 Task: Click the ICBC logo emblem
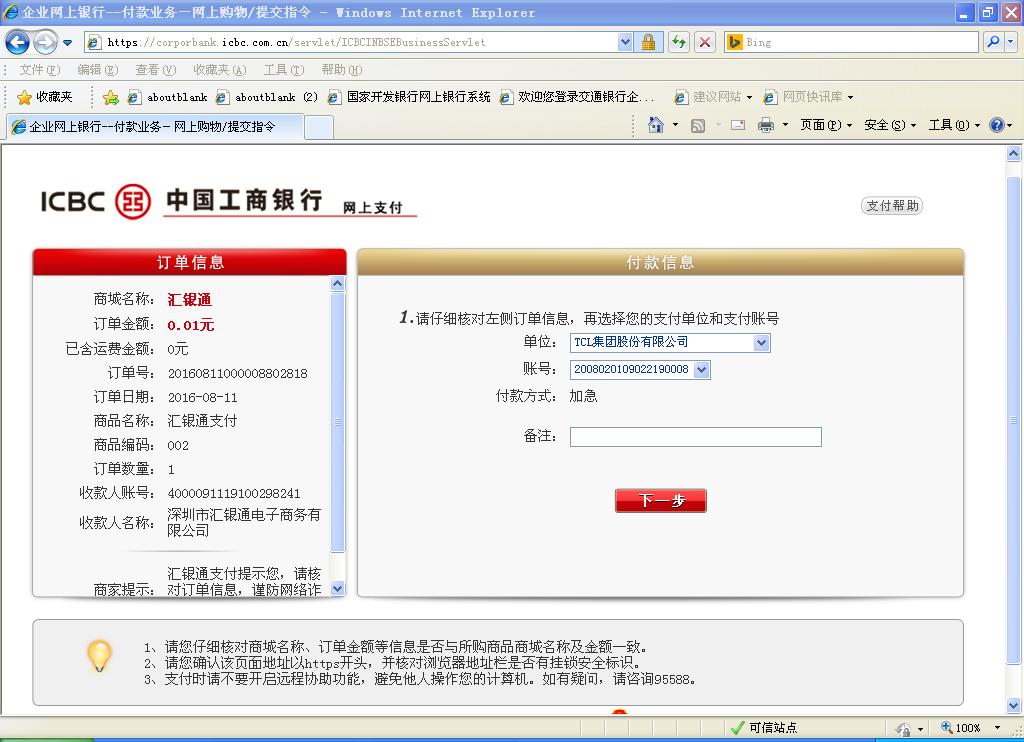[x=133, y=201]
